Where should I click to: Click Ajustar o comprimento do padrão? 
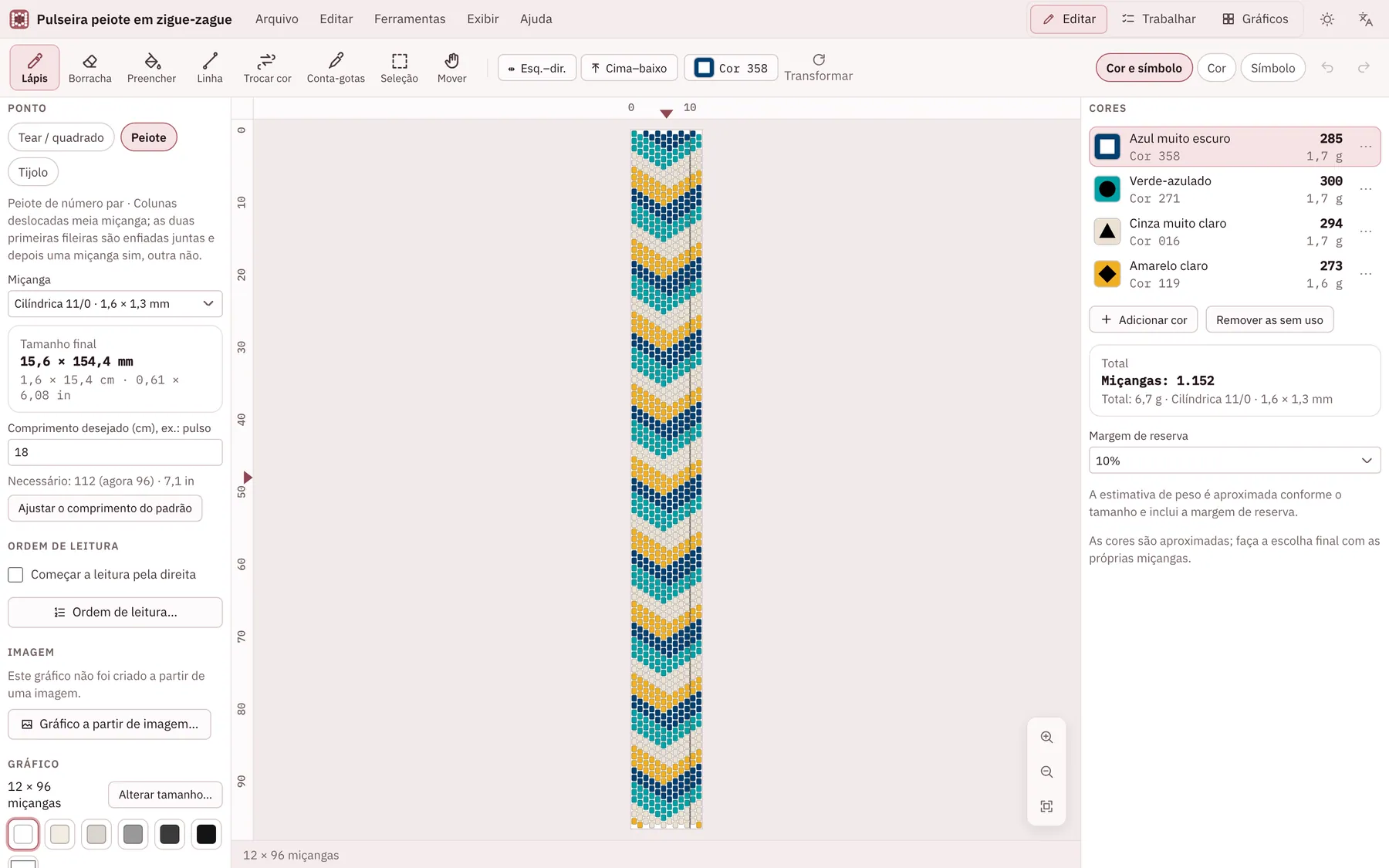[x=105, y=508]
